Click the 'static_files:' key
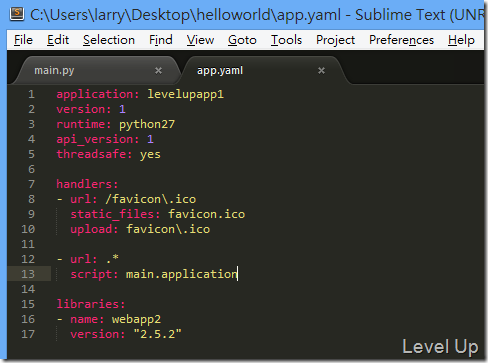Screen dimensions: 488x363 click(115, 214)
